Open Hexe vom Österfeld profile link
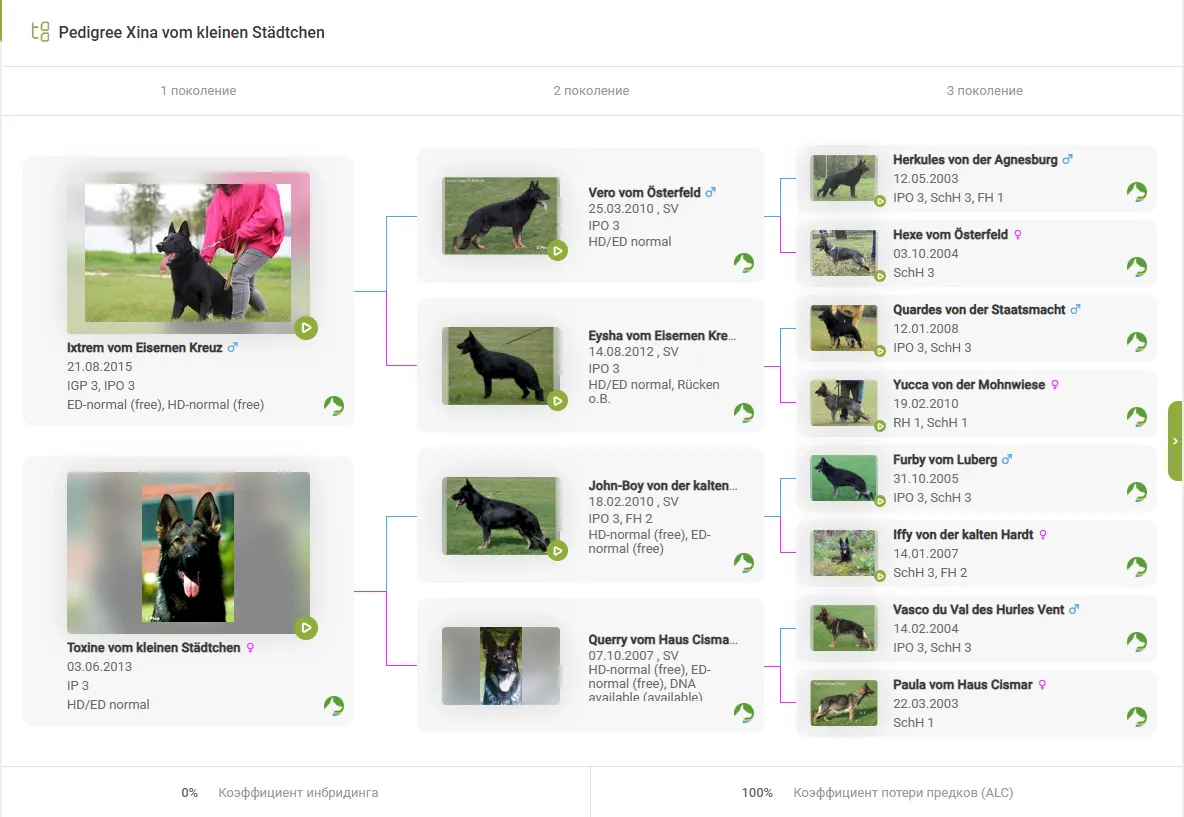 tap(950, 235)
